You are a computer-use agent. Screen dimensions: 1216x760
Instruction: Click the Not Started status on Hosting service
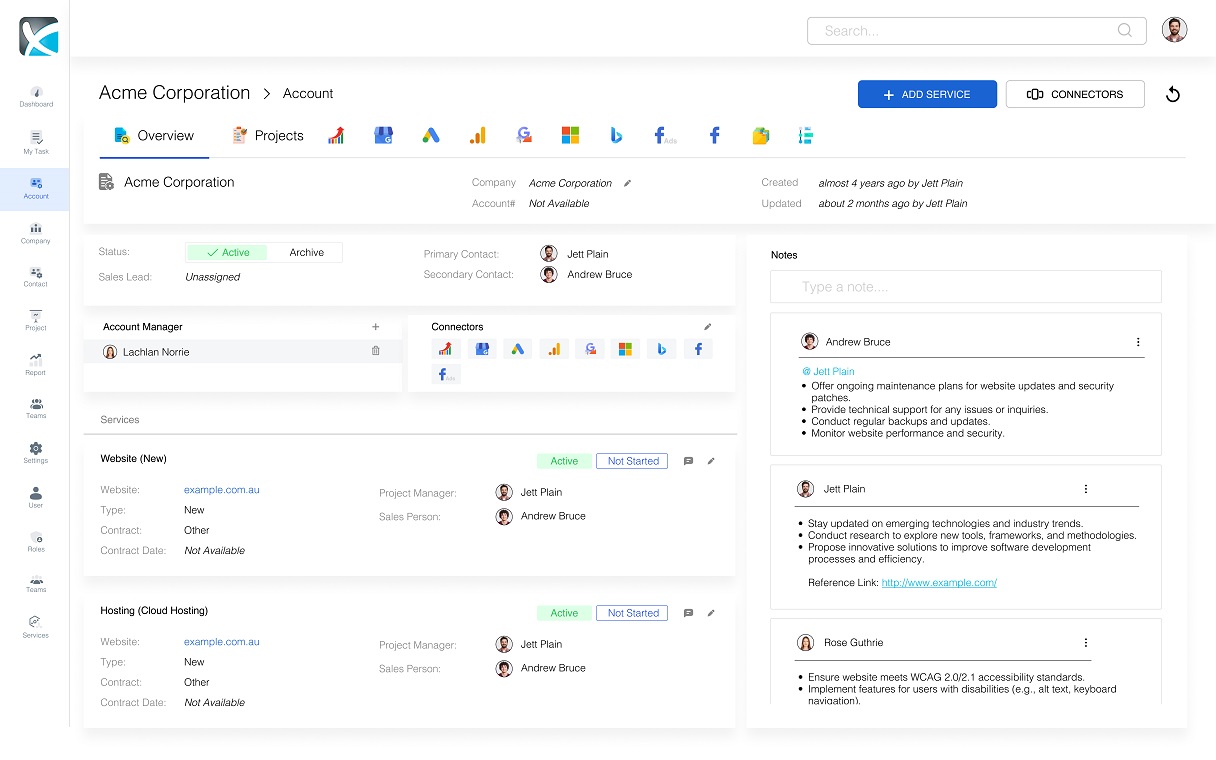pyautogui.click(x=631, y=613)
